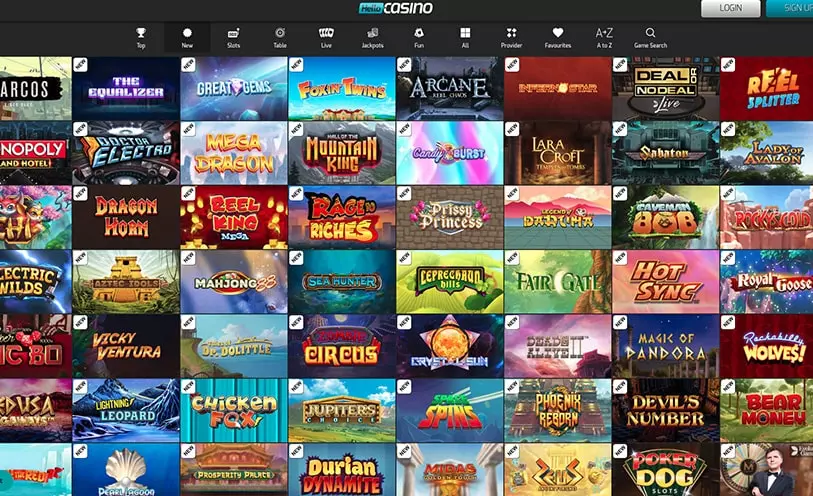Open Doctor Electro game thumbnail
813x496 pixels.
pyautogui.click(x=126, y=153)
